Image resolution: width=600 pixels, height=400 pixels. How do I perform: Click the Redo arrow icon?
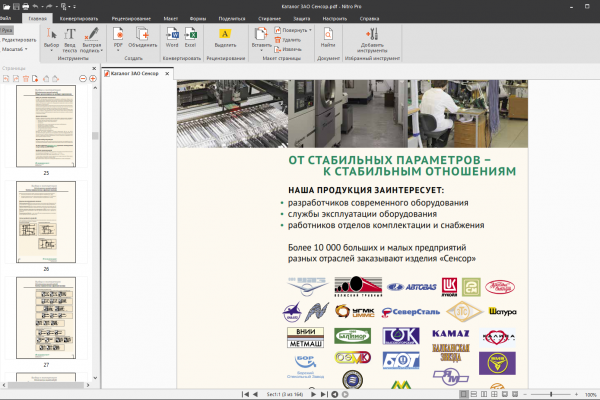click(x=49, y=7)
